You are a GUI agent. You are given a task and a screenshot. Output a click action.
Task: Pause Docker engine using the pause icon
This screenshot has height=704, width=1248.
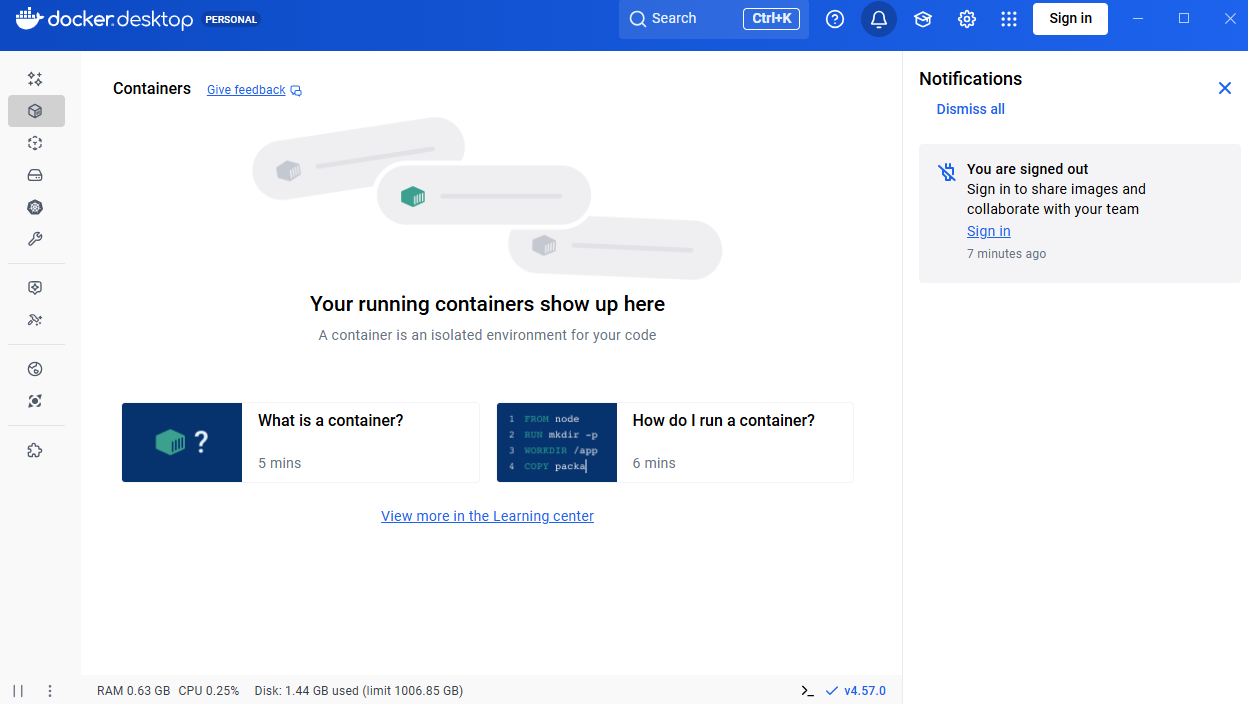[x=18, y=691]
